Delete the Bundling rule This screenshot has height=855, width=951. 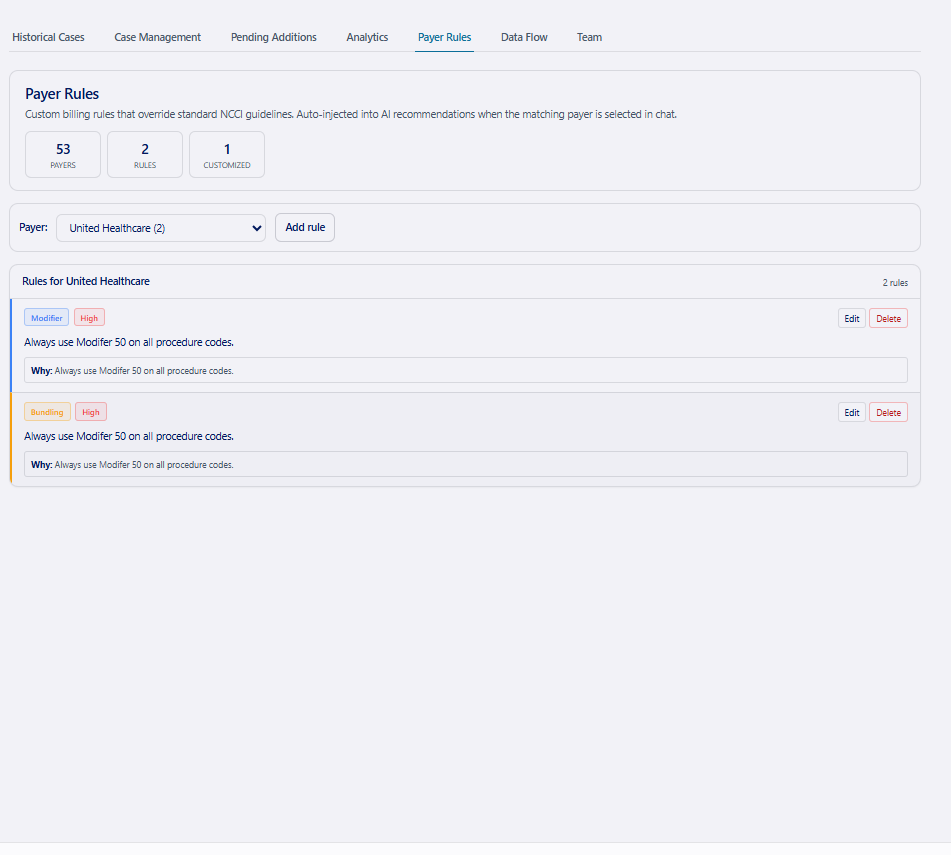[x=888, y=412]
